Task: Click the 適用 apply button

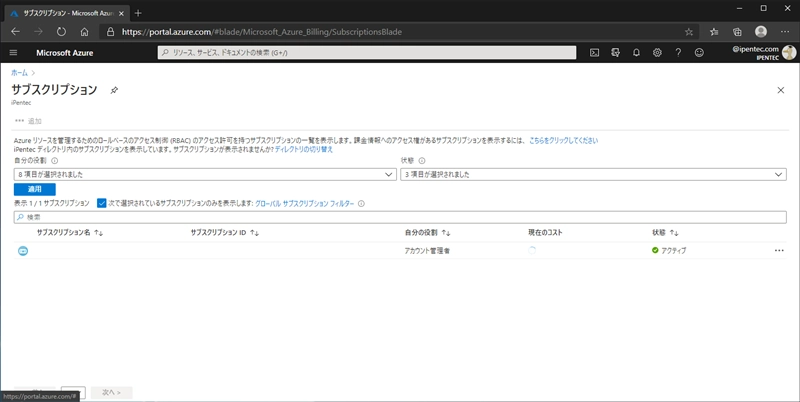Action: click(x=35, y=189)
